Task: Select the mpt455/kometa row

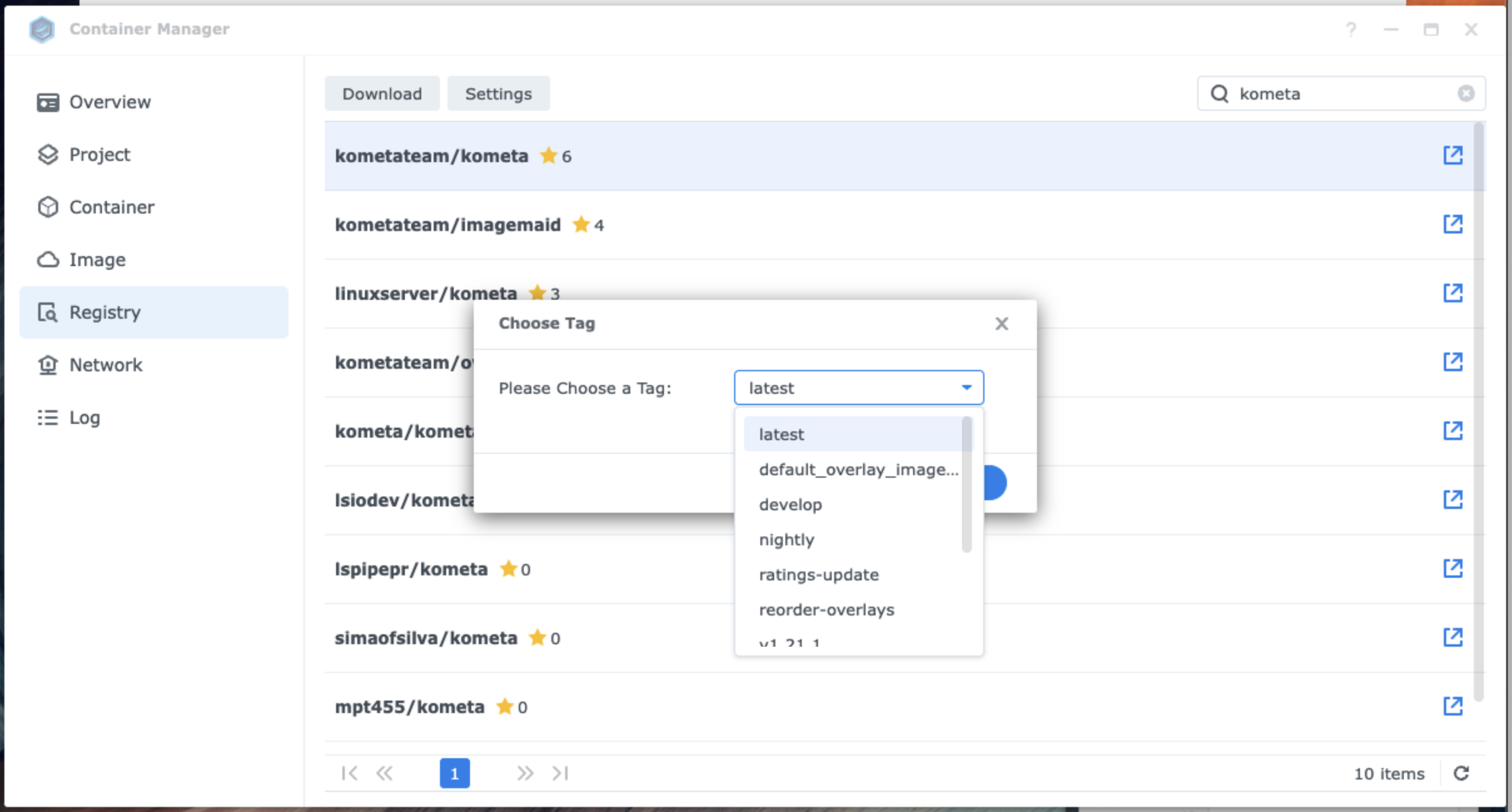Action: pyautogui.click(x=905, y=707)
